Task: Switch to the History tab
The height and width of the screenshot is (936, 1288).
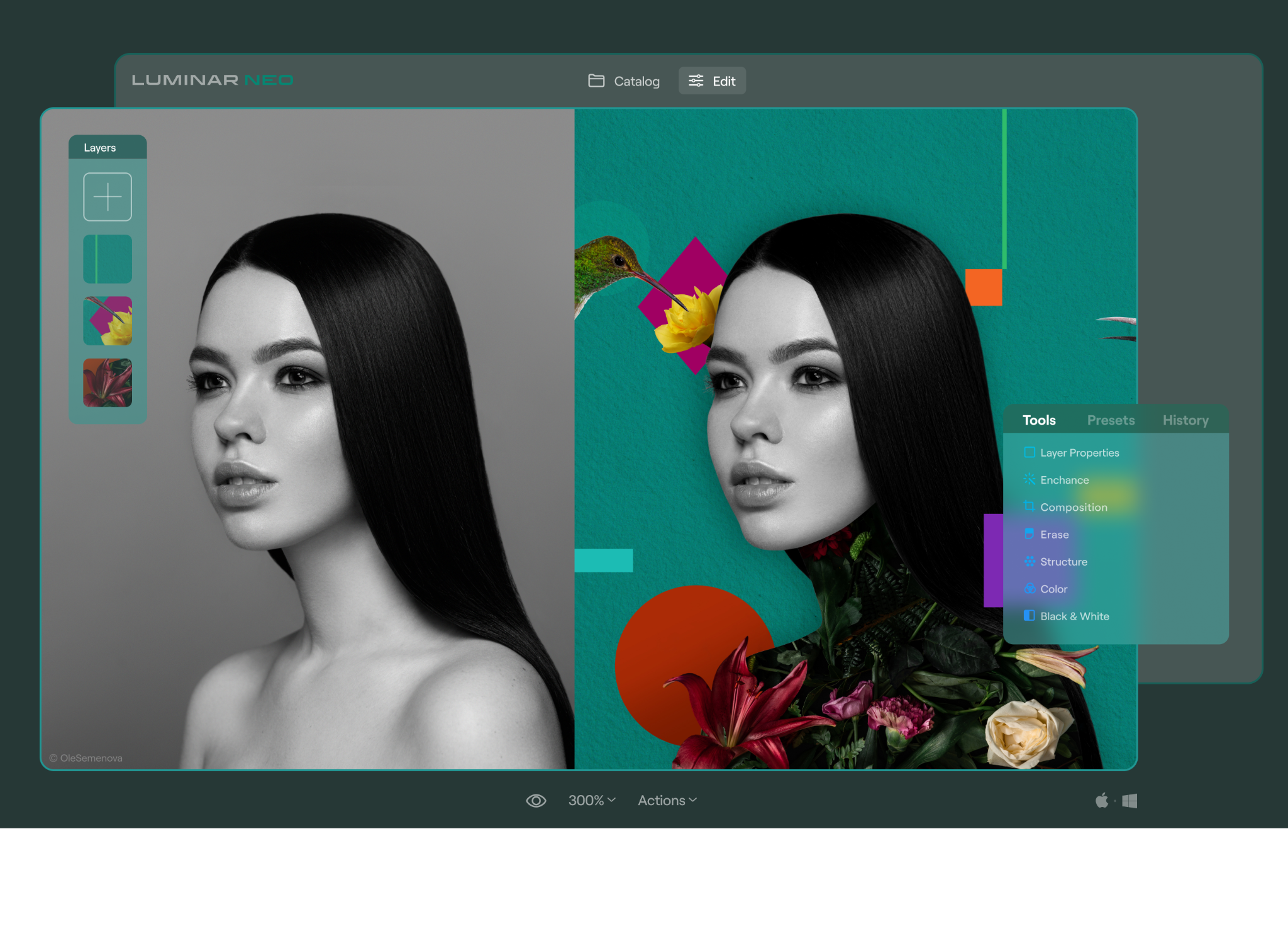Action: pos(1185,420)
